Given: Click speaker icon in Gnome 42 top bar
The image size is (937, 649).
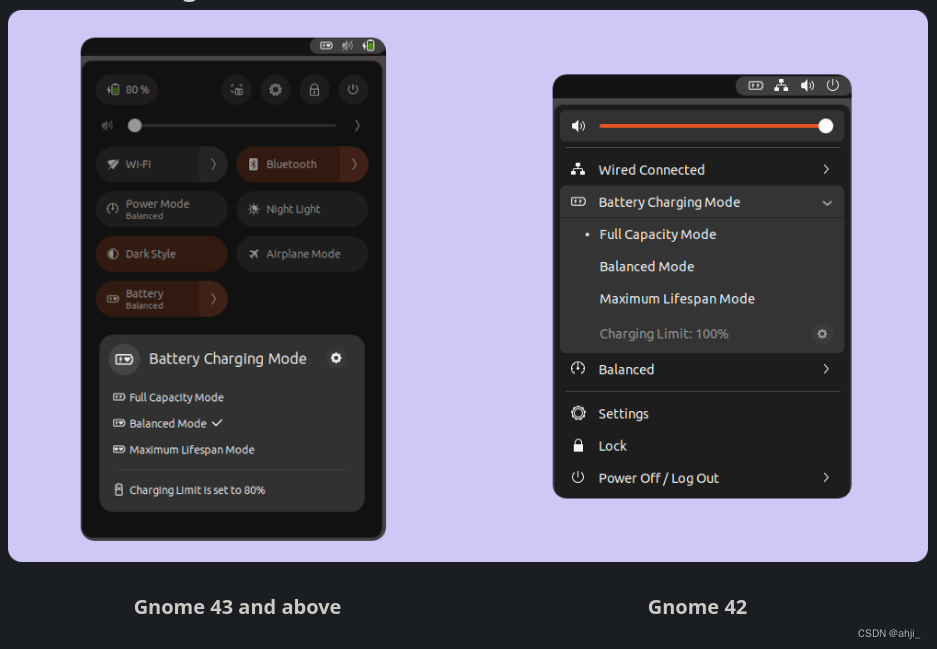Looking at the screenshot, I should coord(807,85).
